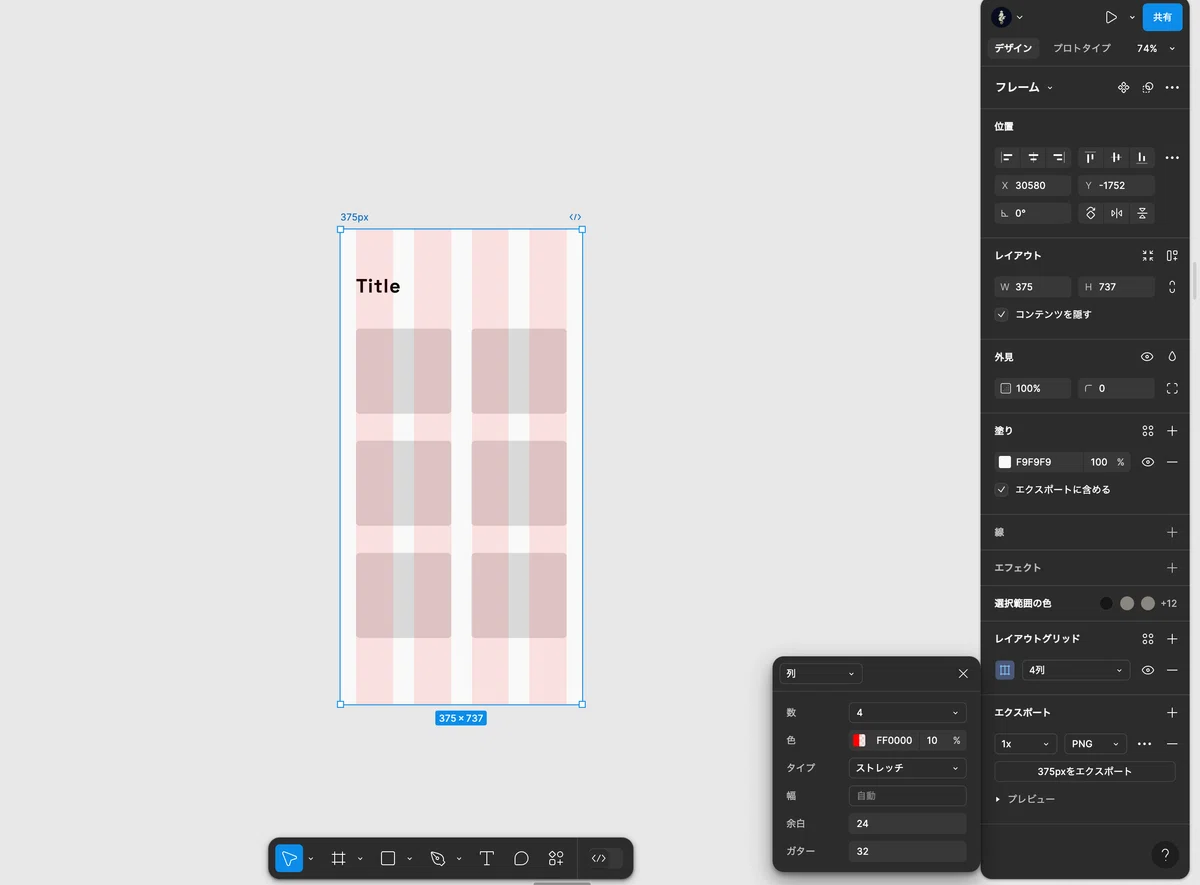Open the 1x export scale dropdown
The width and height of the screenshot is (1200, 885).
[x=1025, y=744]
